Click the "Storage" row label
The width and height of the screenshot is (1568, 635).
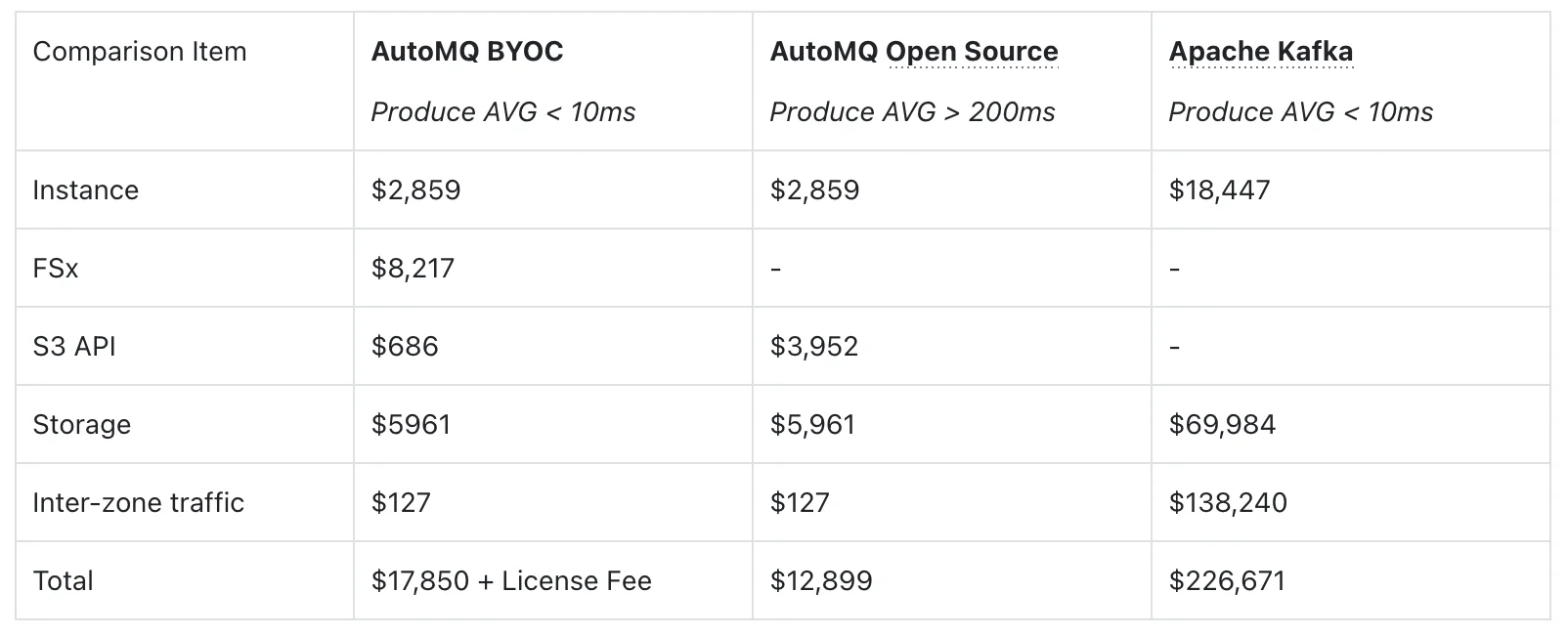click(81, 424)
